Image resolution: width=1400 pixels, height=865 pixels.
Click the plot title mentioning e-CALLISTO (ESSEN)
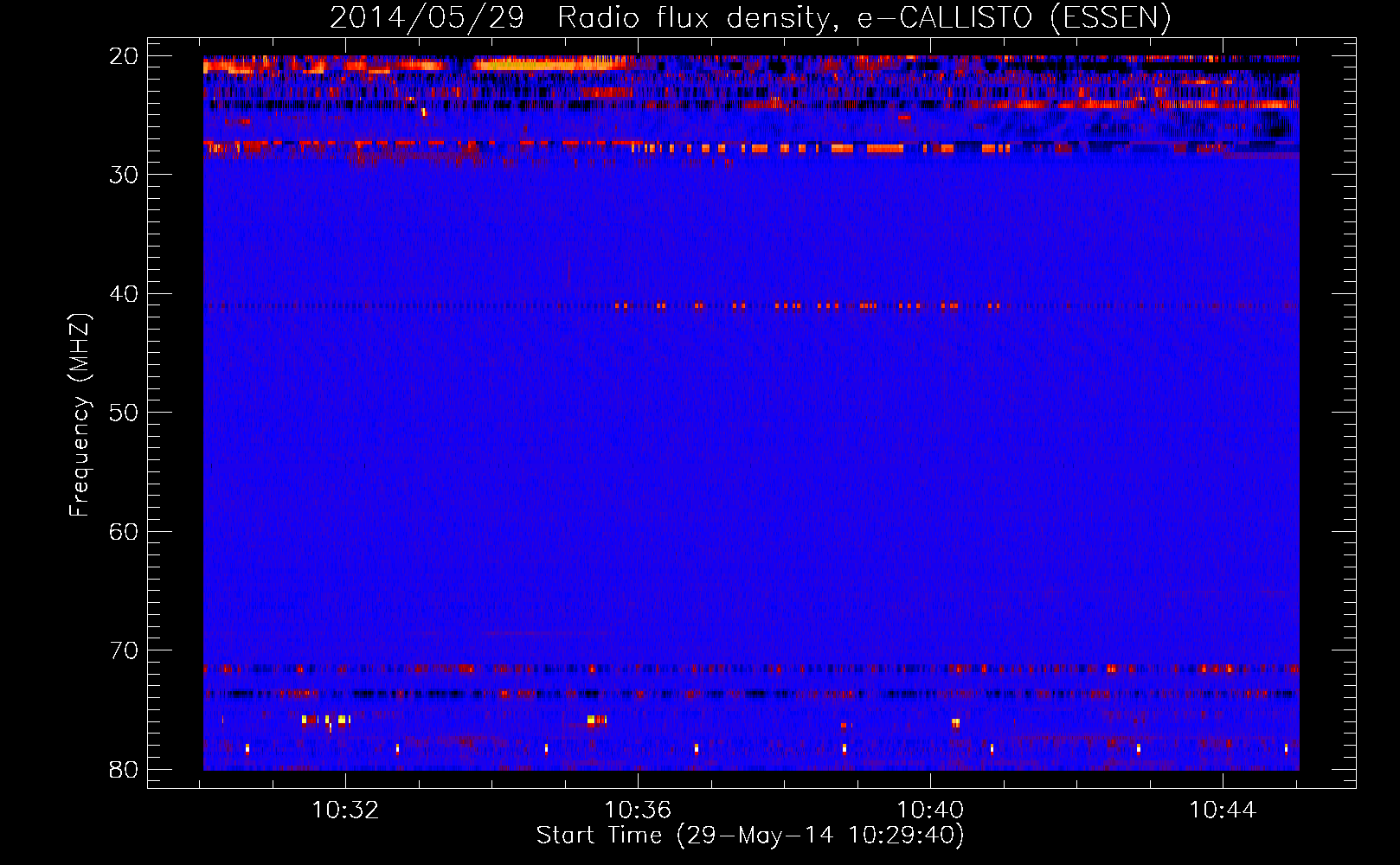point(750,17)
